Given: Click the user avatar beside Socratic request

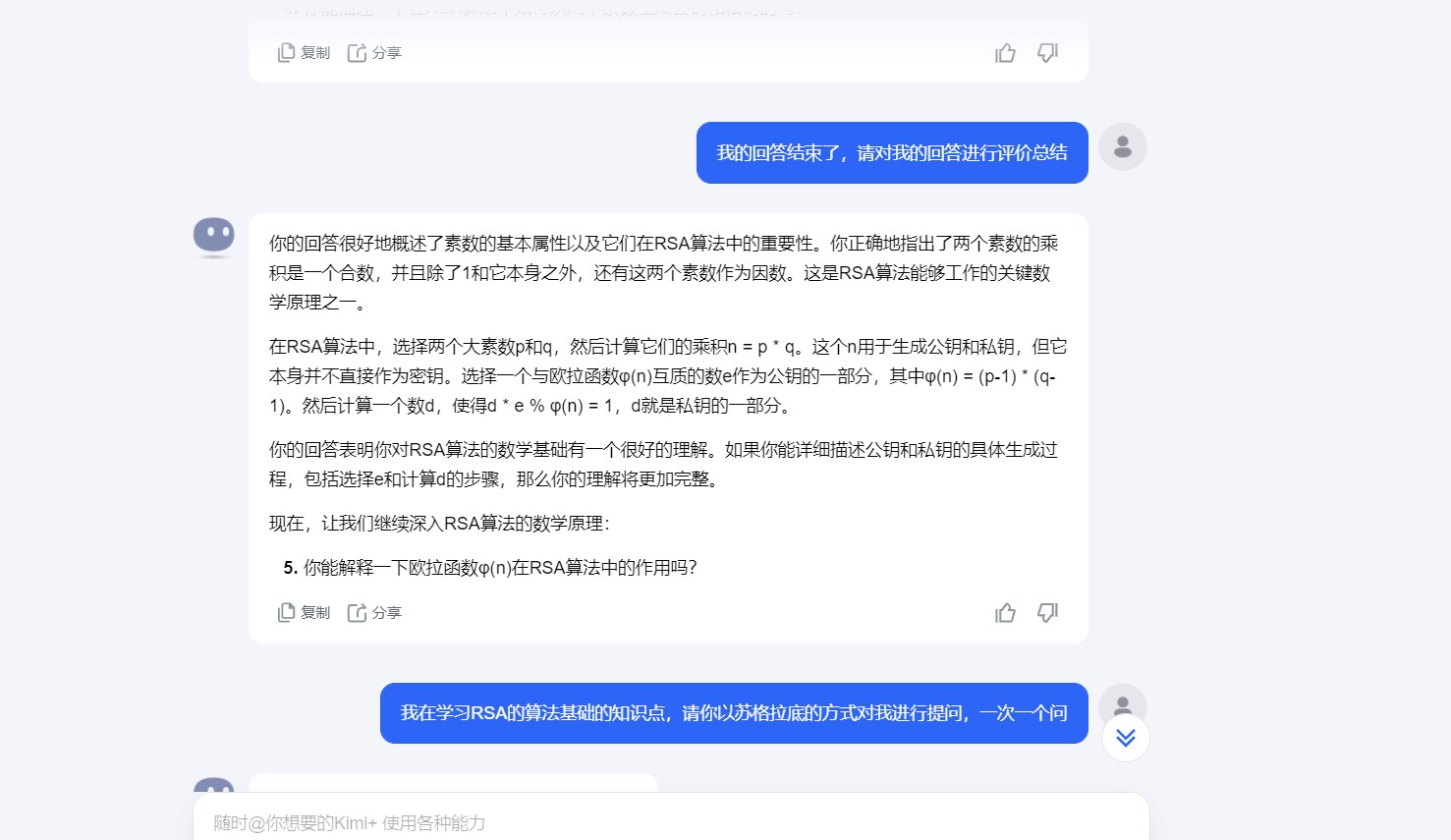Looking at the screenshot, I should click(1123, 703).
